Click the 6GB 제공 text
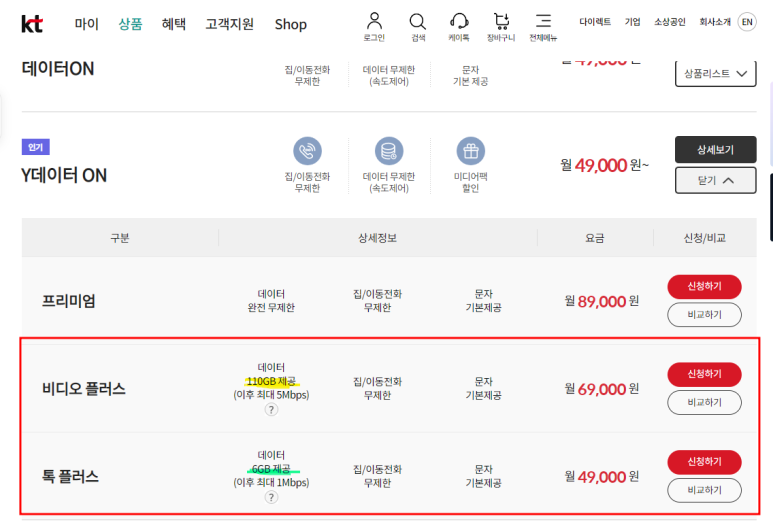This screenshot has height=527, width=773. pyautogui.click(x=271, y=469)
